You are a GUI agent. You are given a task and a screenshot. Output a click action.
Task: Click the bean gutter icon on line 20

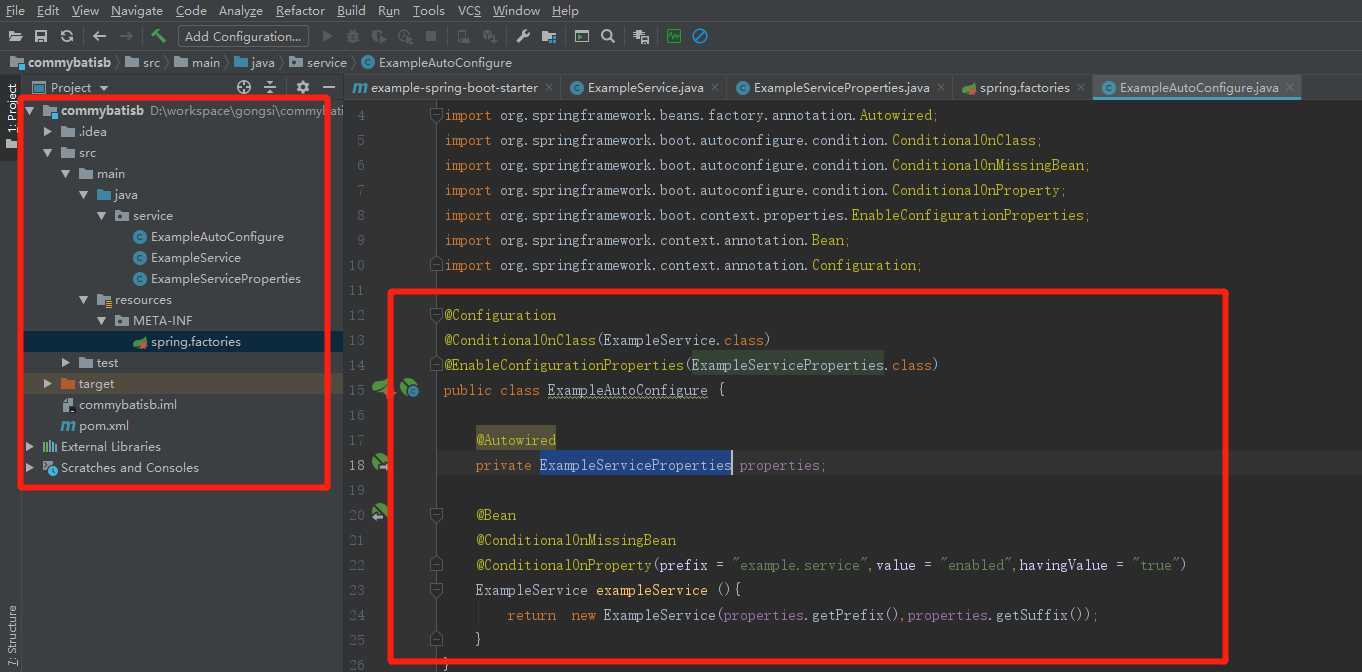(379, 513)
